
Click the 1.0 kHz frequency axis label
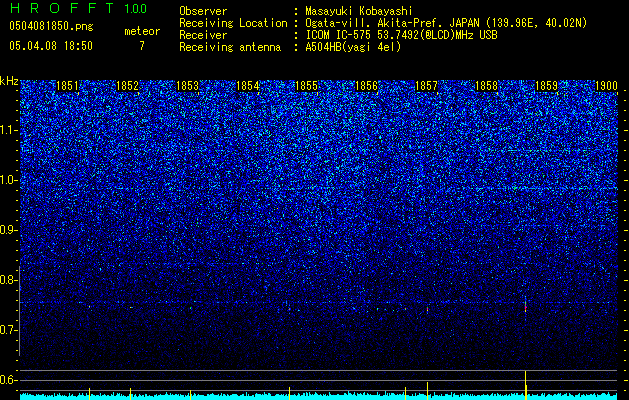click(x=9, y=181)
